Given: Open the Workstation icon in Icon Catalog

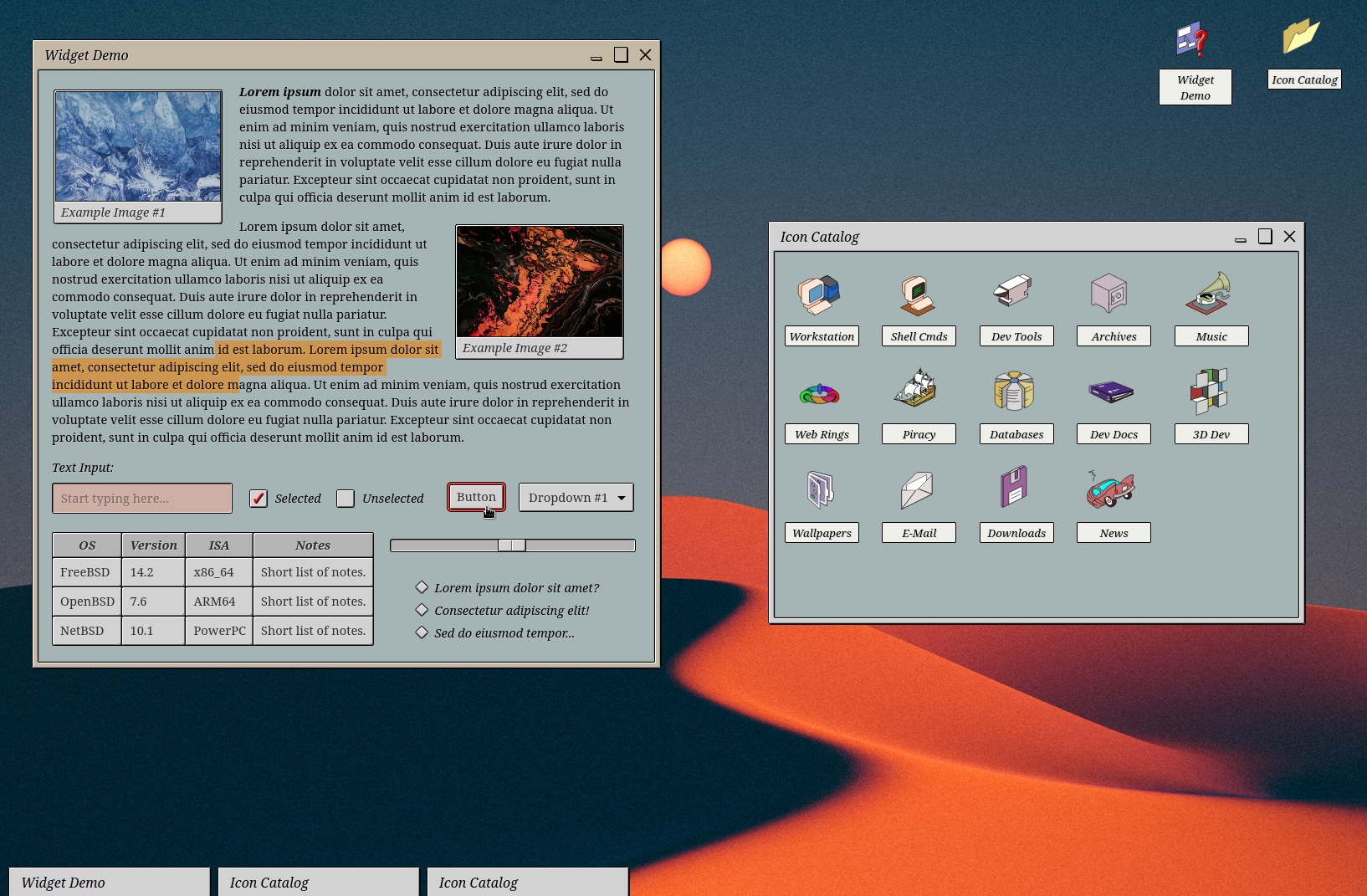Looking at the screenshot, I should [820, 294].
